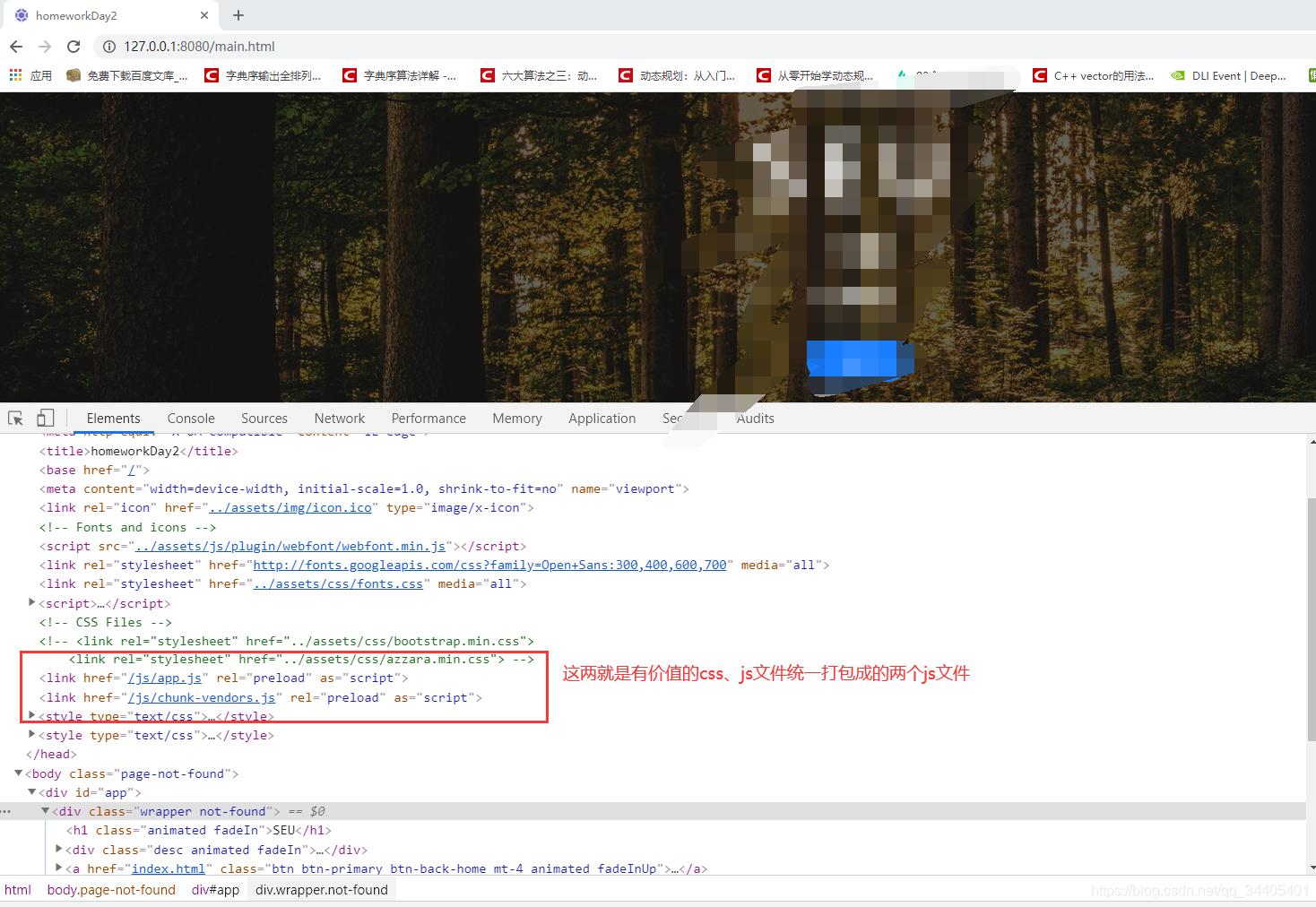Select the body.page-not-found breadcrumb
This screenshot has height=907, width=1316.
pyautogui.click(x=111, y=890)
